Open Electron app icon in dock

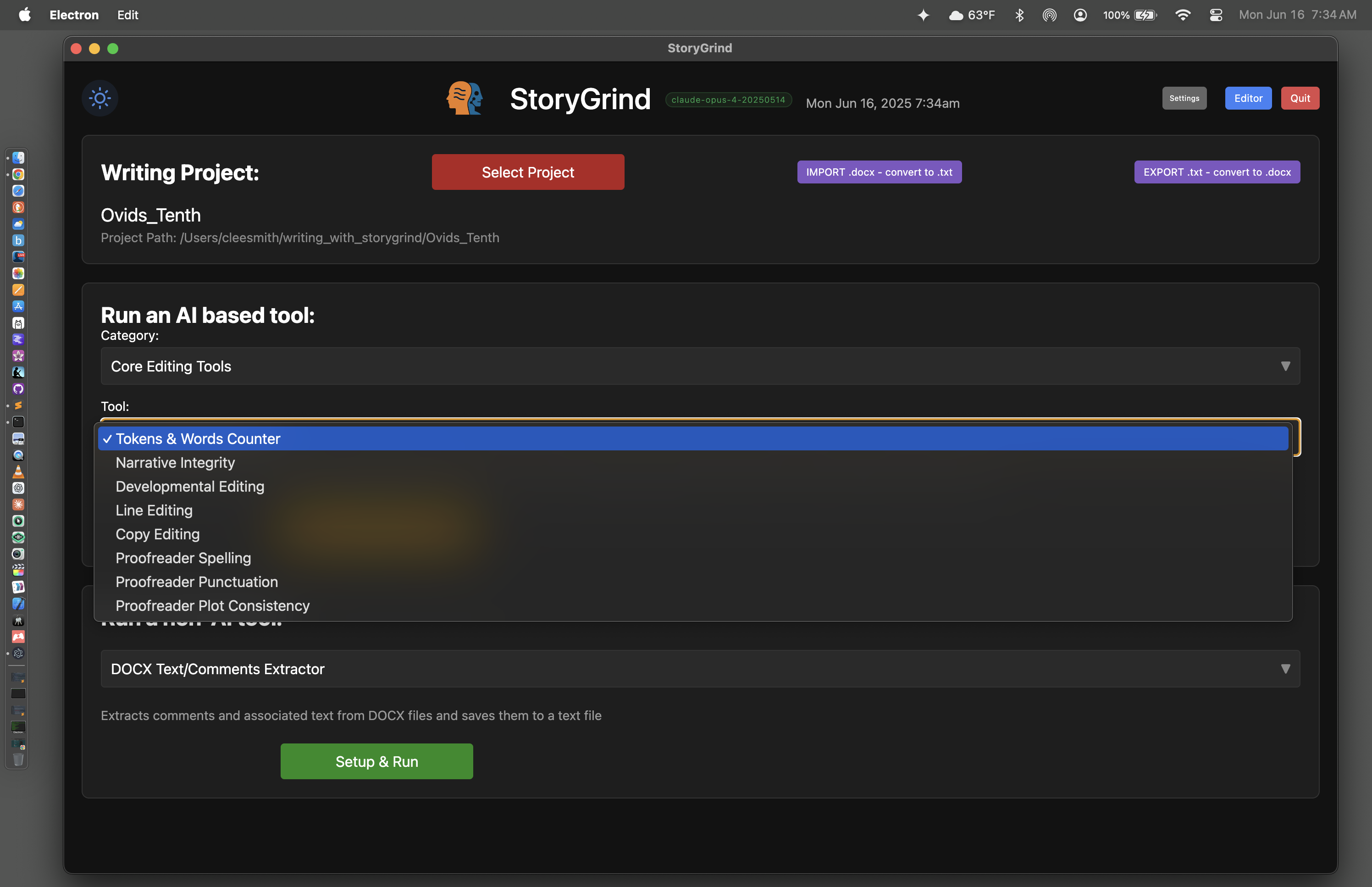tap(18, 653)
